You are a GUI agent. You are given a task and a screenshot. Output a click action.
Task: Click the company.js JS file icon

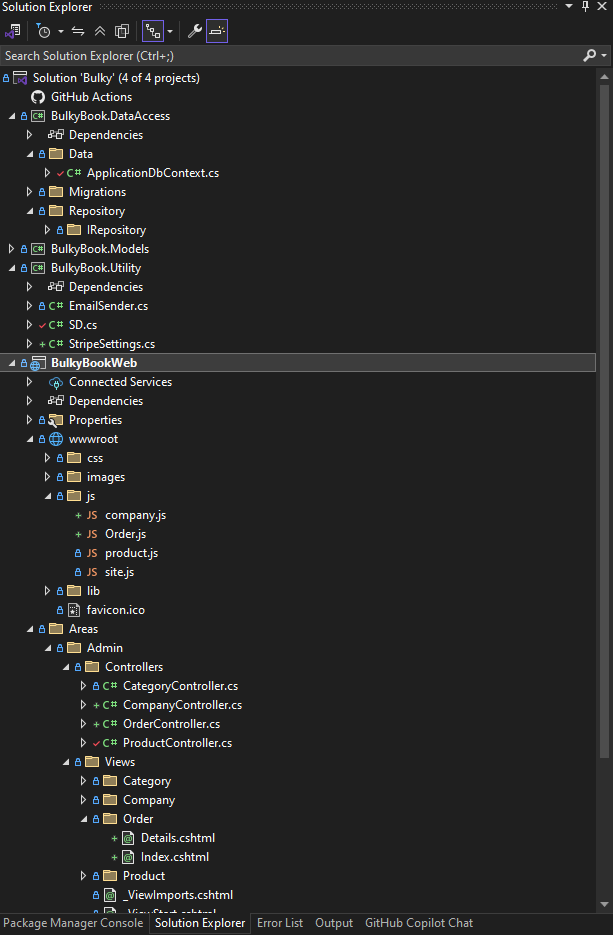(92, 515)
